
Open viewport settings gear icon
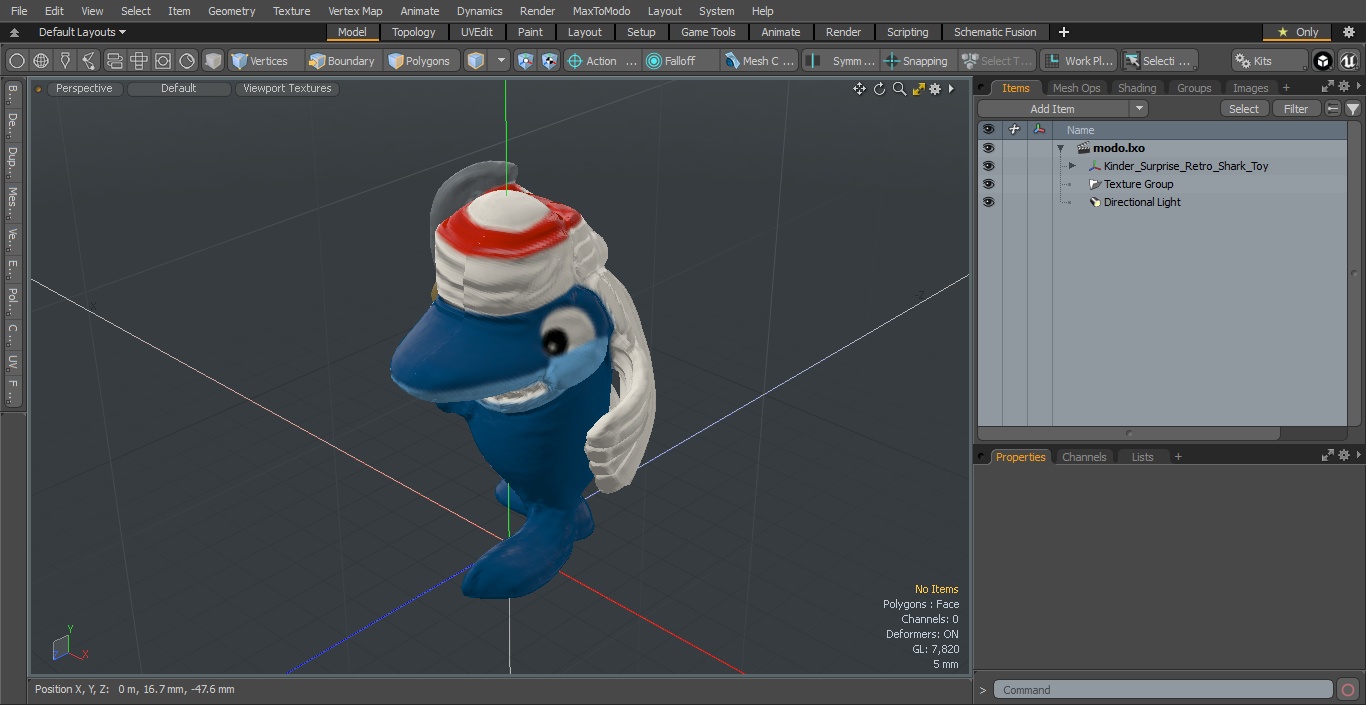(935, 89)
